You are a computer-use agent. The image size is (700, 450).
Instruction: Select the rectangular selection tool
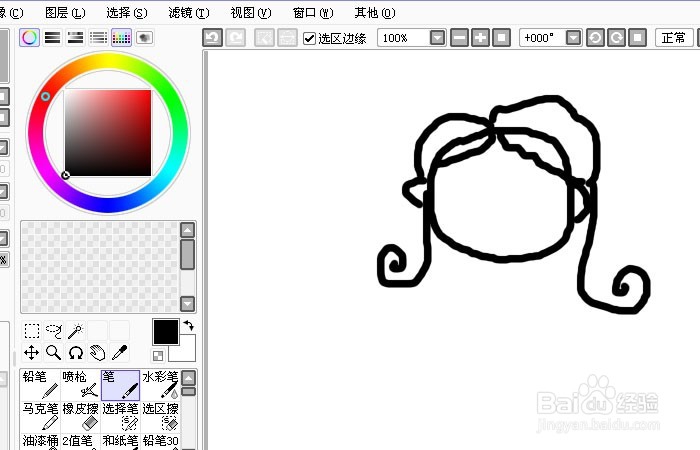[32, 331]
